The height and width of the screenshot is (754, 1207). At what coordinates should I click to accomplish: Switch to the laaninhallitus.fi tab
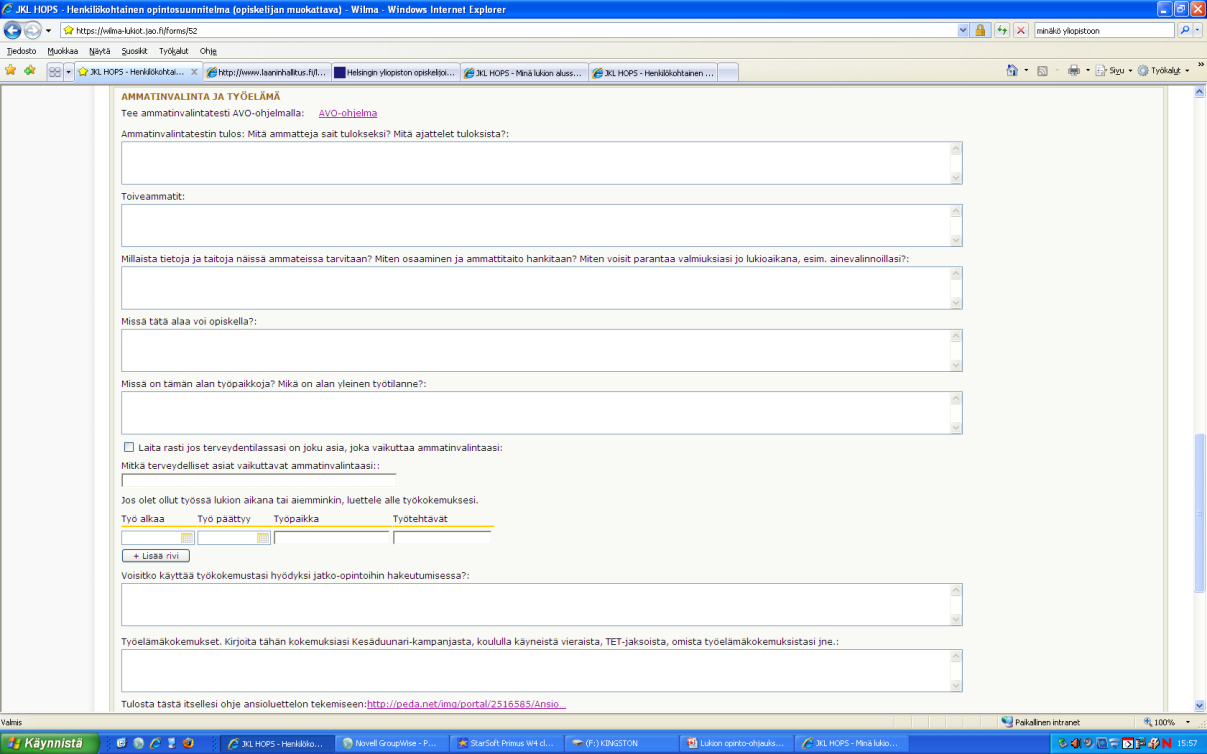265,72
